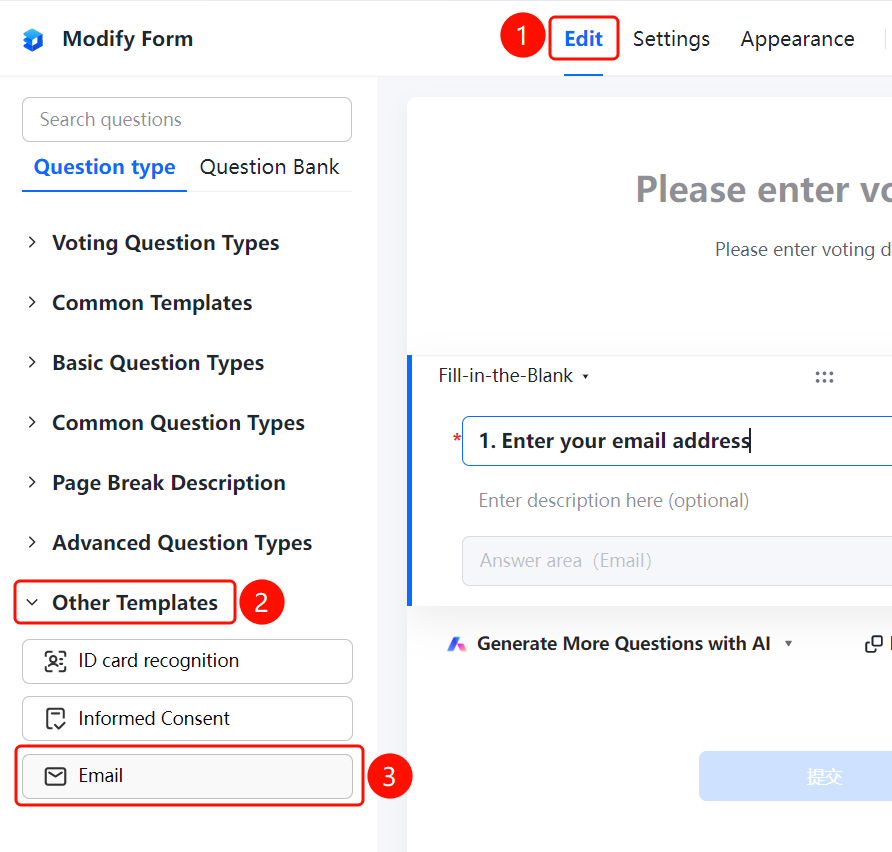
Task: Add the Informed Consent template
Action: [x=187, y=718]
